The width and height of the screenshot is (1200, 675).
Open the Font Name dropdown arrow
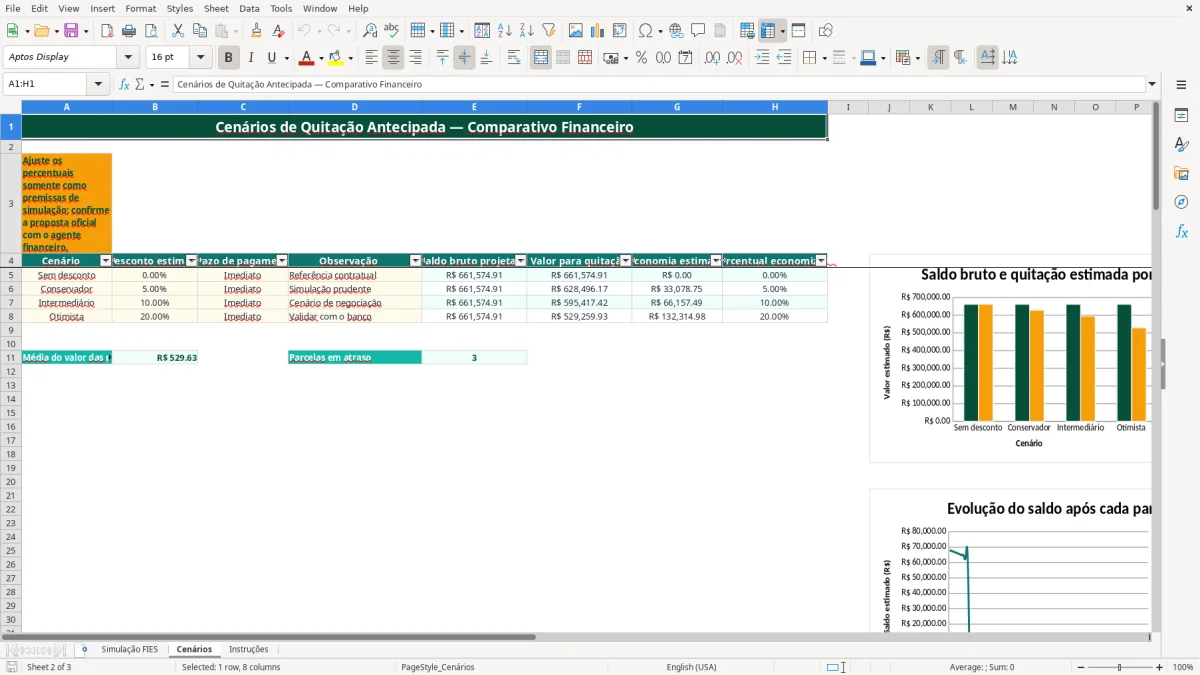(128, 58)
